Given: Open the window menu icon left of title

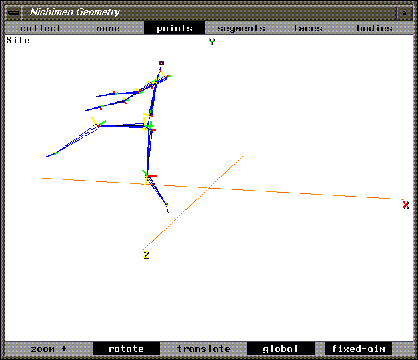Looking at the screenshot, I should 13,13.
